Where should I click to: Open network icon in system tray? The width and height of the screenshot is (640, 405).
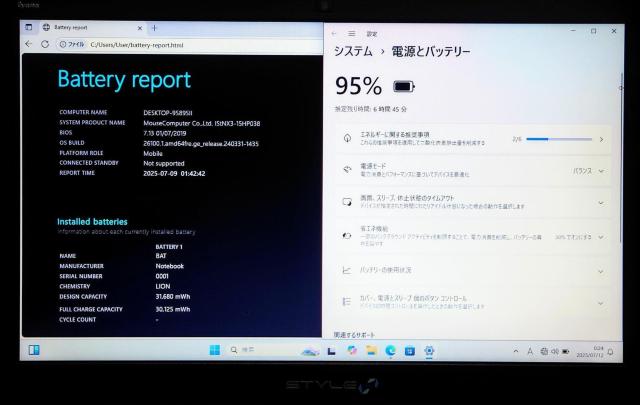[544, 351]
